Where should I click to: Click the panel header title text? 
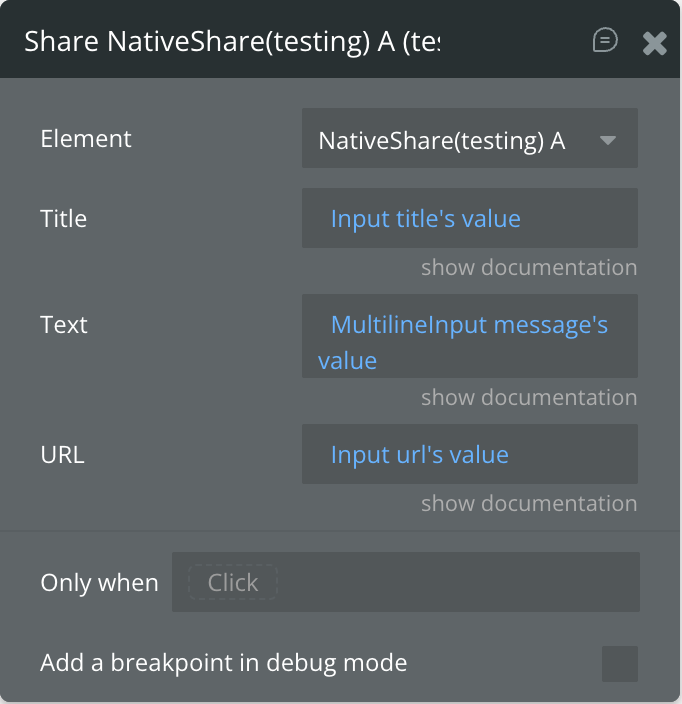(x=232, y=41)
